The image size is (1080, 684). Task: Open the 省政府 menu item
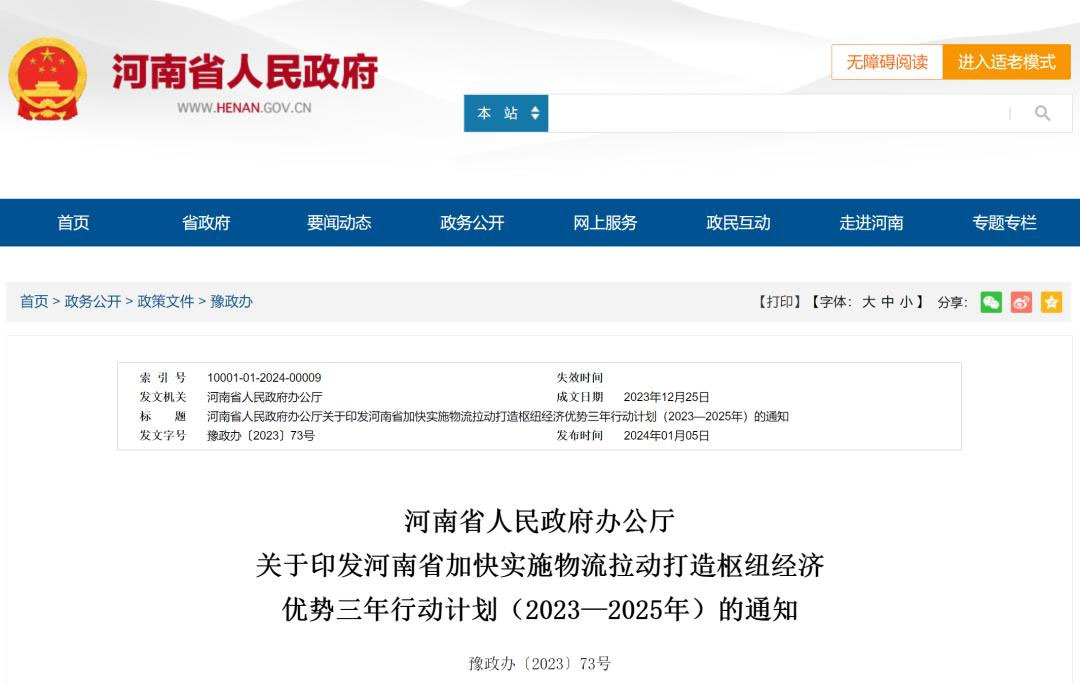click(206, 223)
